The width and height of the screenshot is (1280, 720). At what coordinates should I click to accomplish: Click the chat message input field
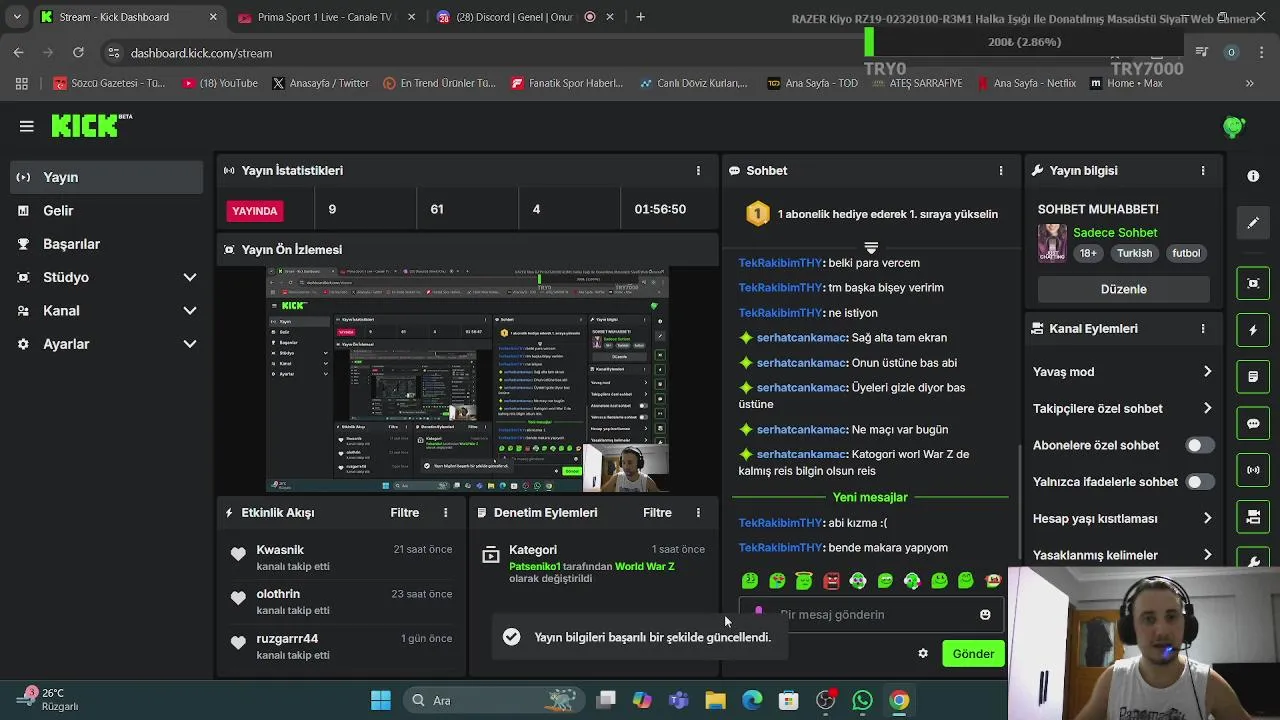click(869, 615)
